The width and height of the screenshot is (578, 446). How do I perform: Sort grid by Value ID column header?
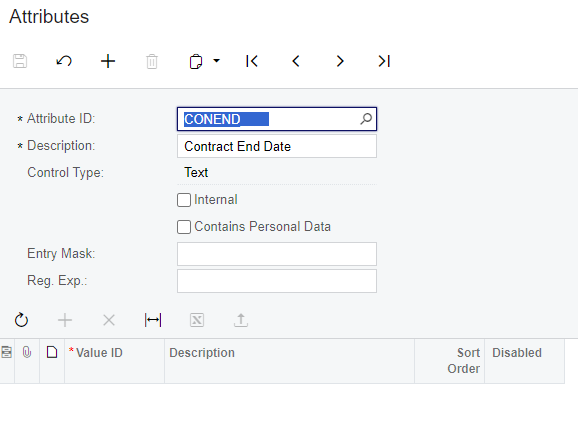pos(114,361)
